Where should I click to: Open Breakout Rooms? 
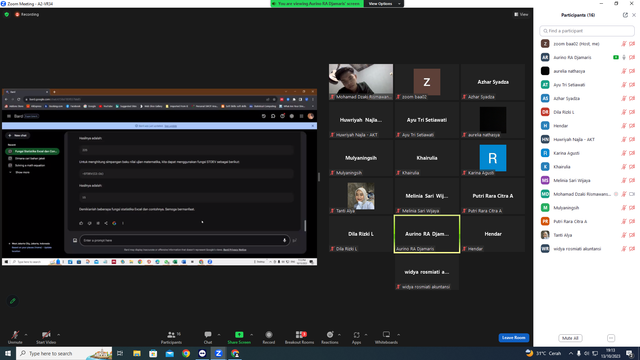coord(300,337)
